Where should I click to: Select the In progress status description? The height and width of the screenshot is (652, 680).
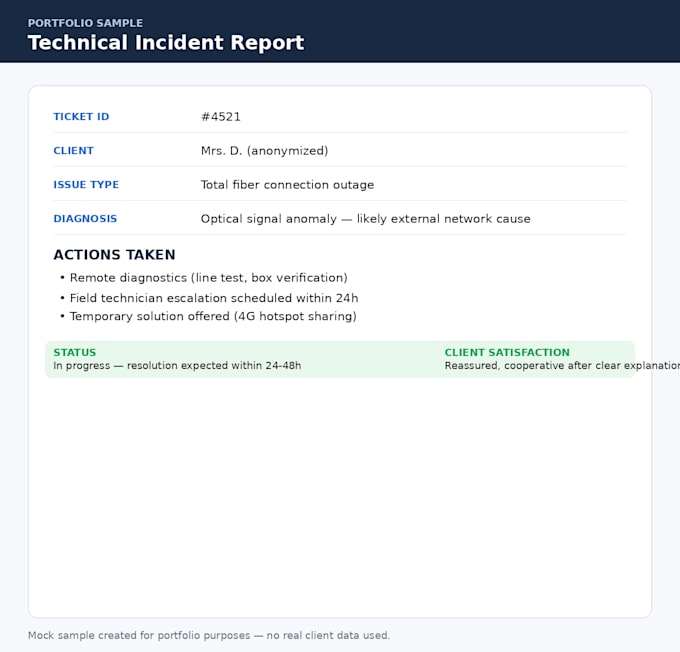point(177,366)
